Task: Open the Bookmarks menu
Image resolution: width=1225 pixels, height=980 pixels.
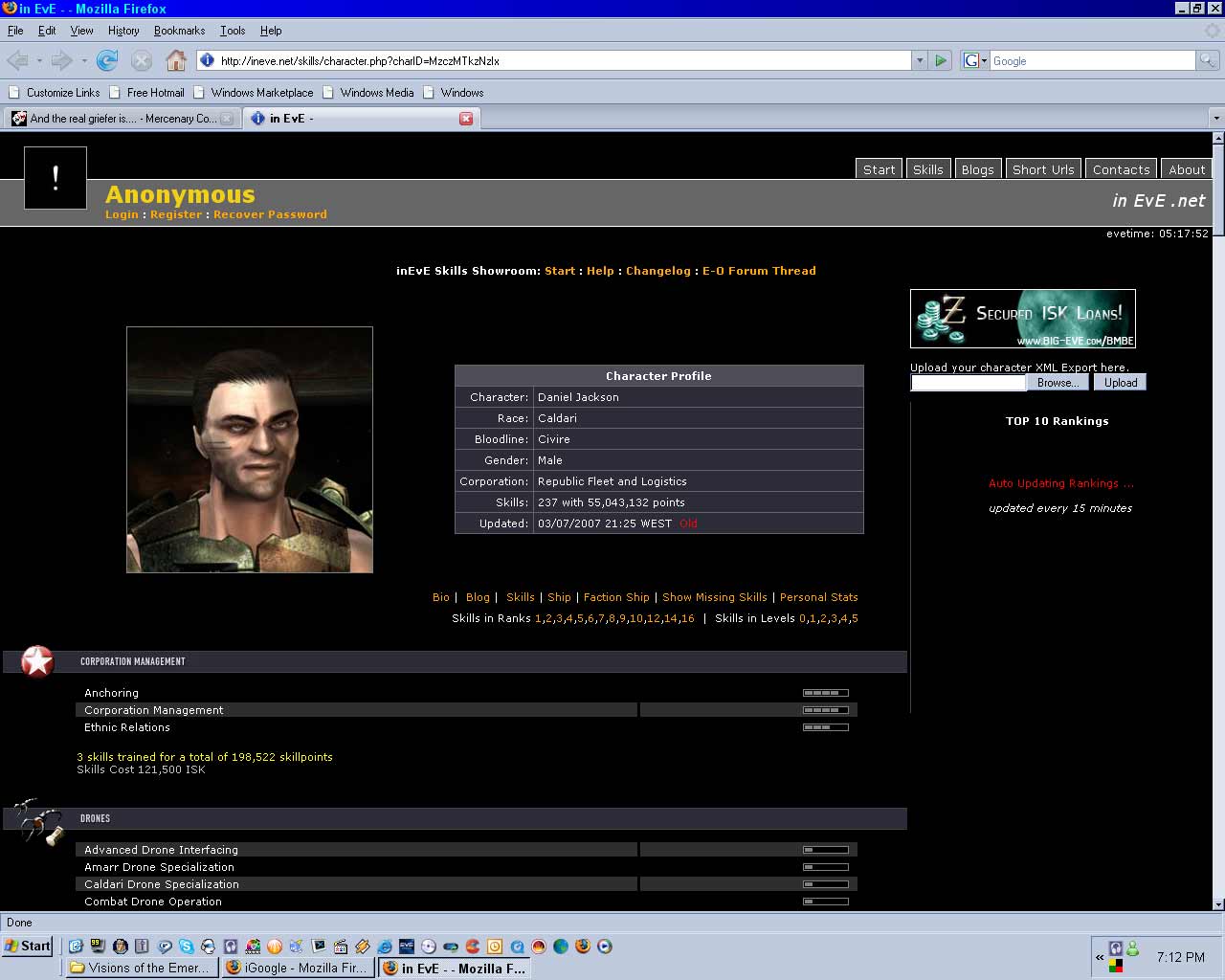Action: tap(179, 31)
